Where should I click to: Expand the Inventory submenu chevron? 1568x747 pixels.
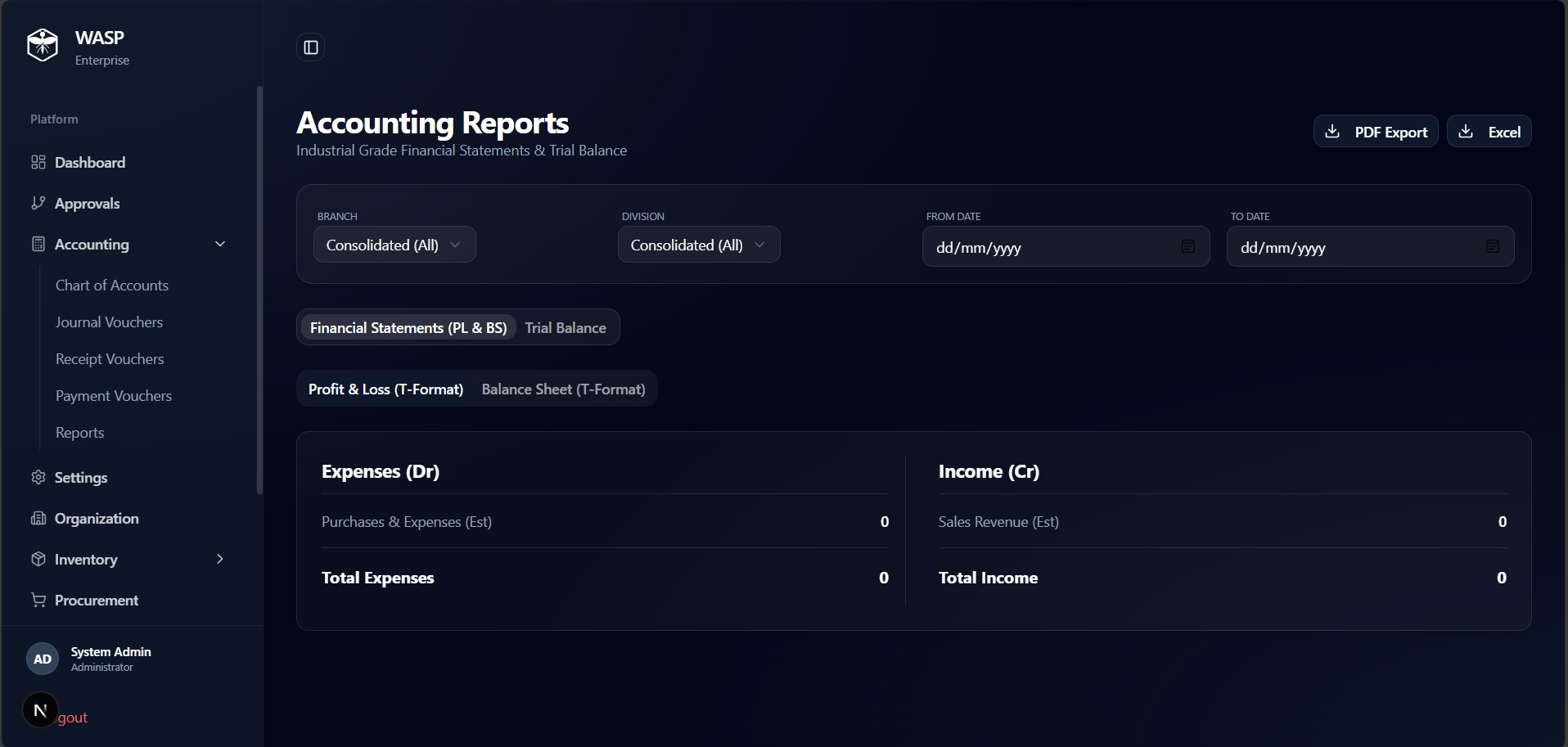[220, 559]
